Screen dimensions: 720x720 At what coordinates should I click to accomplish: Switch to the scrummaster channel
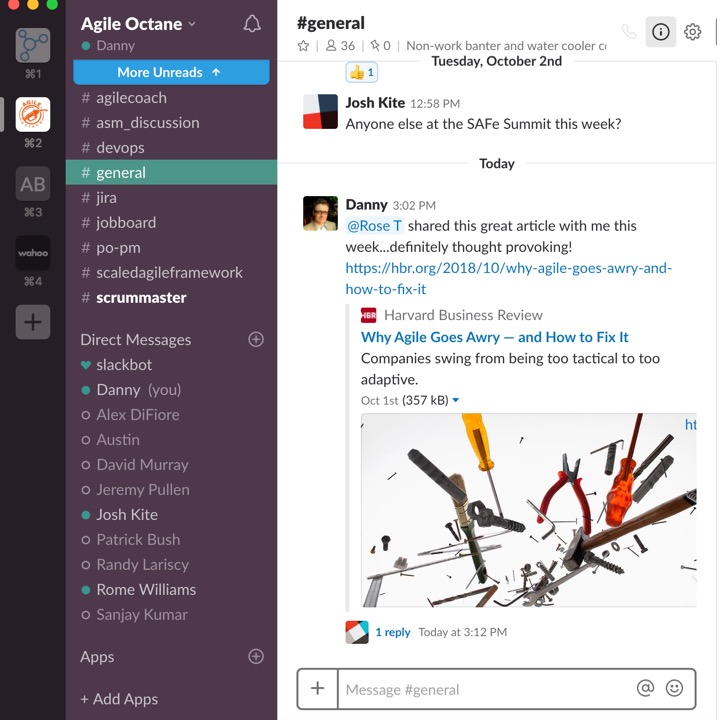coord(141,297)
